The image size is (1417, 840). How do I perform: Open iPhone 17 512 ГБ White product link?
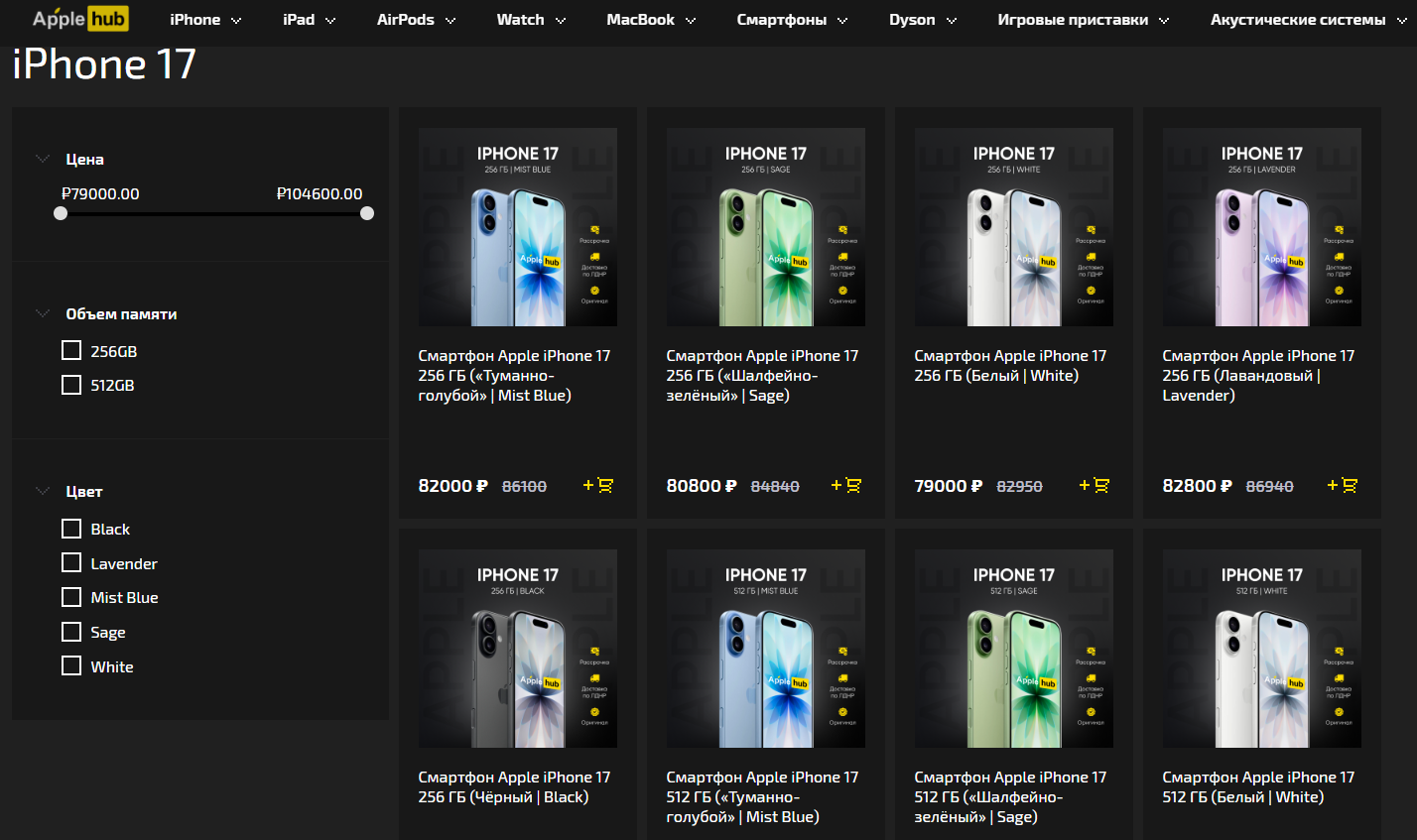1258,786
